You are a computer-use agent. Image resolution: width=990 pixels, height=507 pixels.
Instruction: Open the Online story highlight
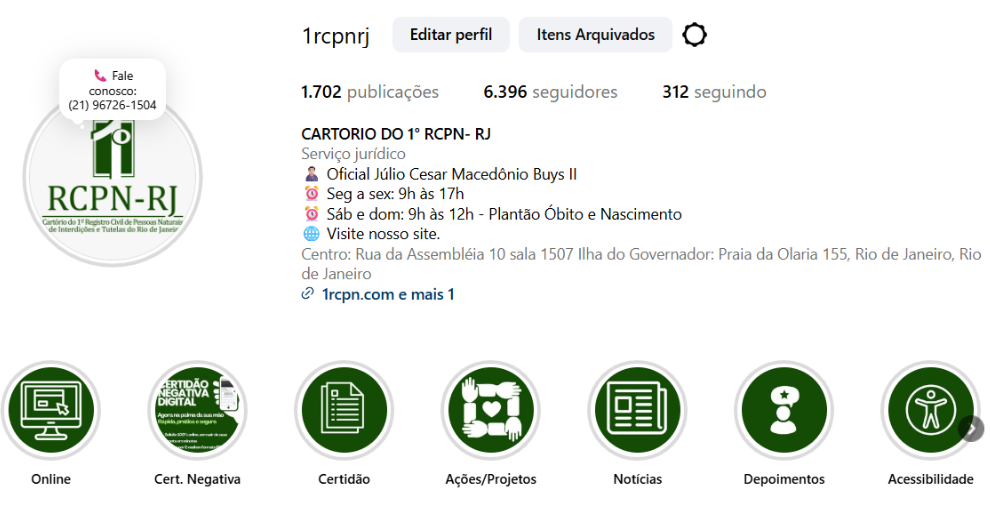pos(51,410)
